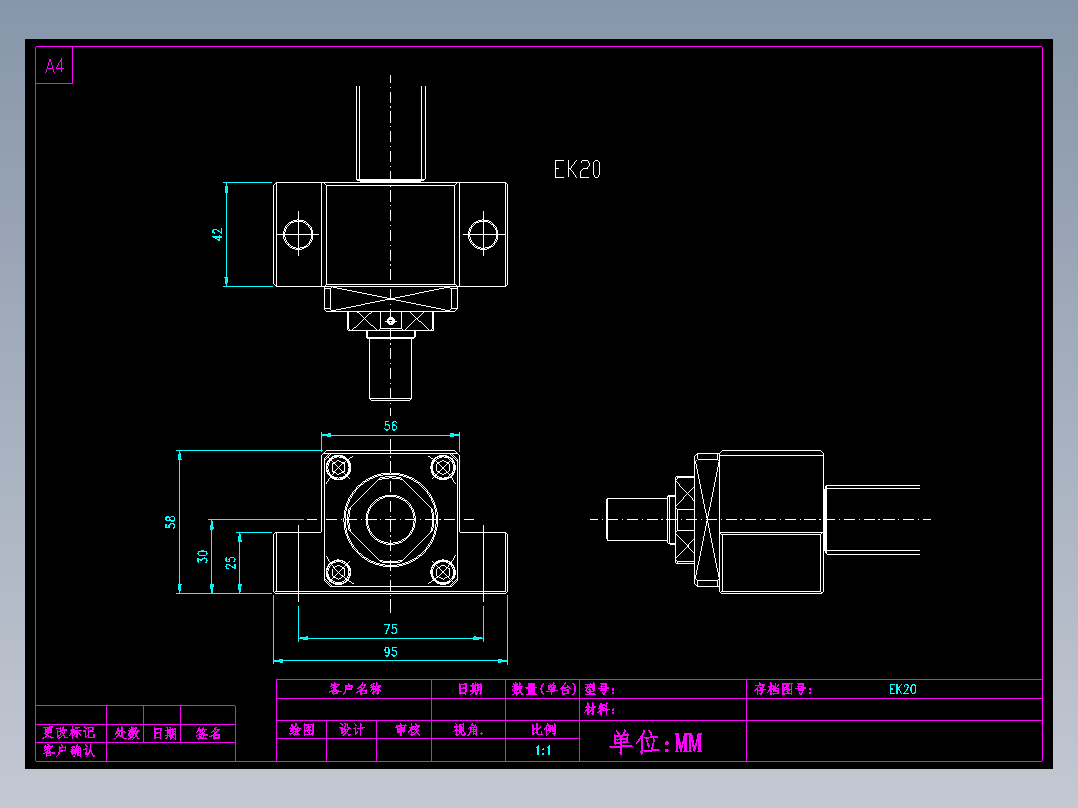Select the 30 dimension text
This screenshot has width=1078, height=808.
(202, 556)
